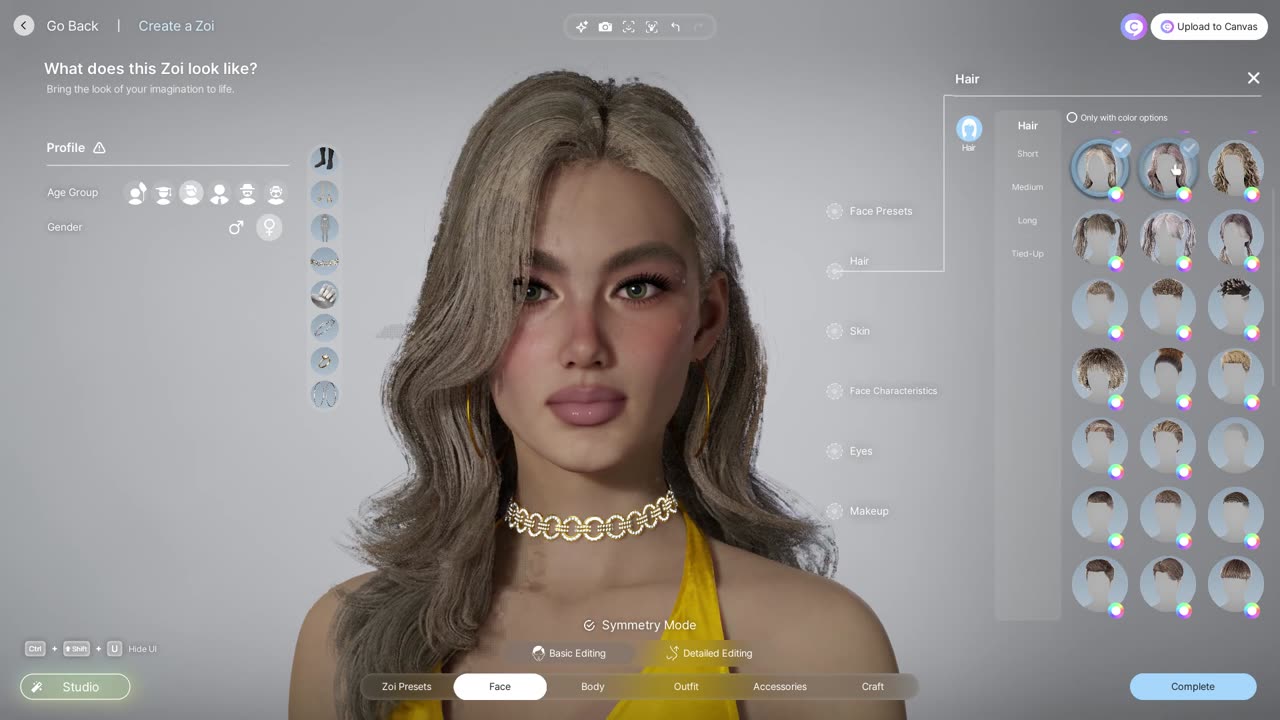Viewport: 1280px width, 720px height.
Task: Filter hairstyles by Medium
Action: click(x=1028, y=187)
